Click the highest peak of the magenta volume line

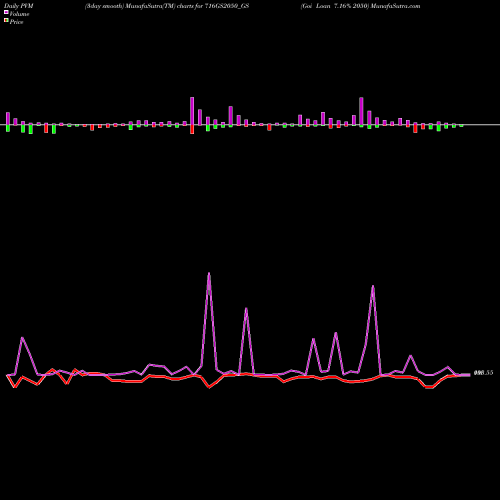(209, 274)
